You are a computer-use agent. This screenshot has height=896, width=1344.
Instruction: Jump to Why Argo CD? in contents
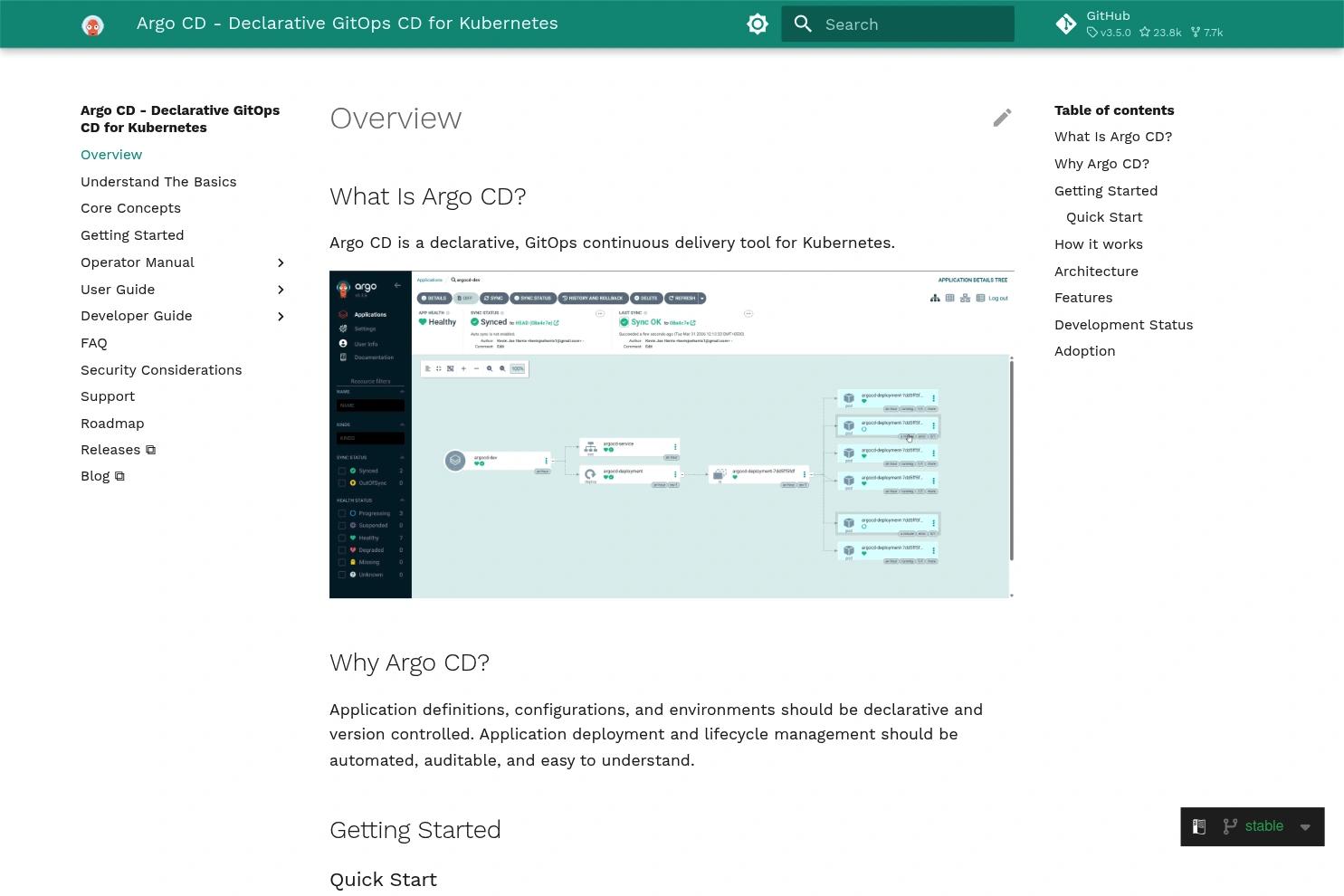tap(1101, 164)
